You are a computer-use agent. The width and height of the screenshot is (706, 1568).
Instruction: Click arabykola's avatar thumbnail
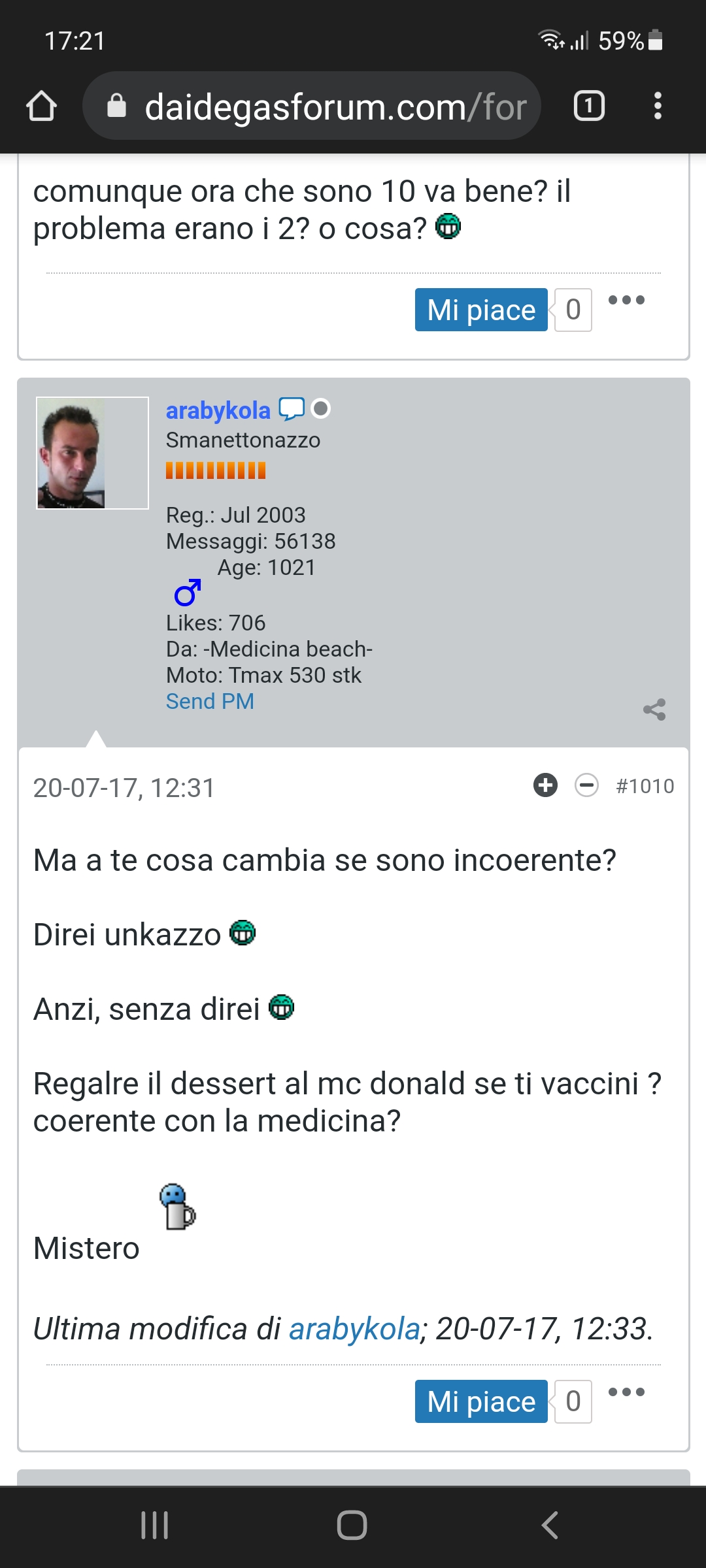point(92,453)
